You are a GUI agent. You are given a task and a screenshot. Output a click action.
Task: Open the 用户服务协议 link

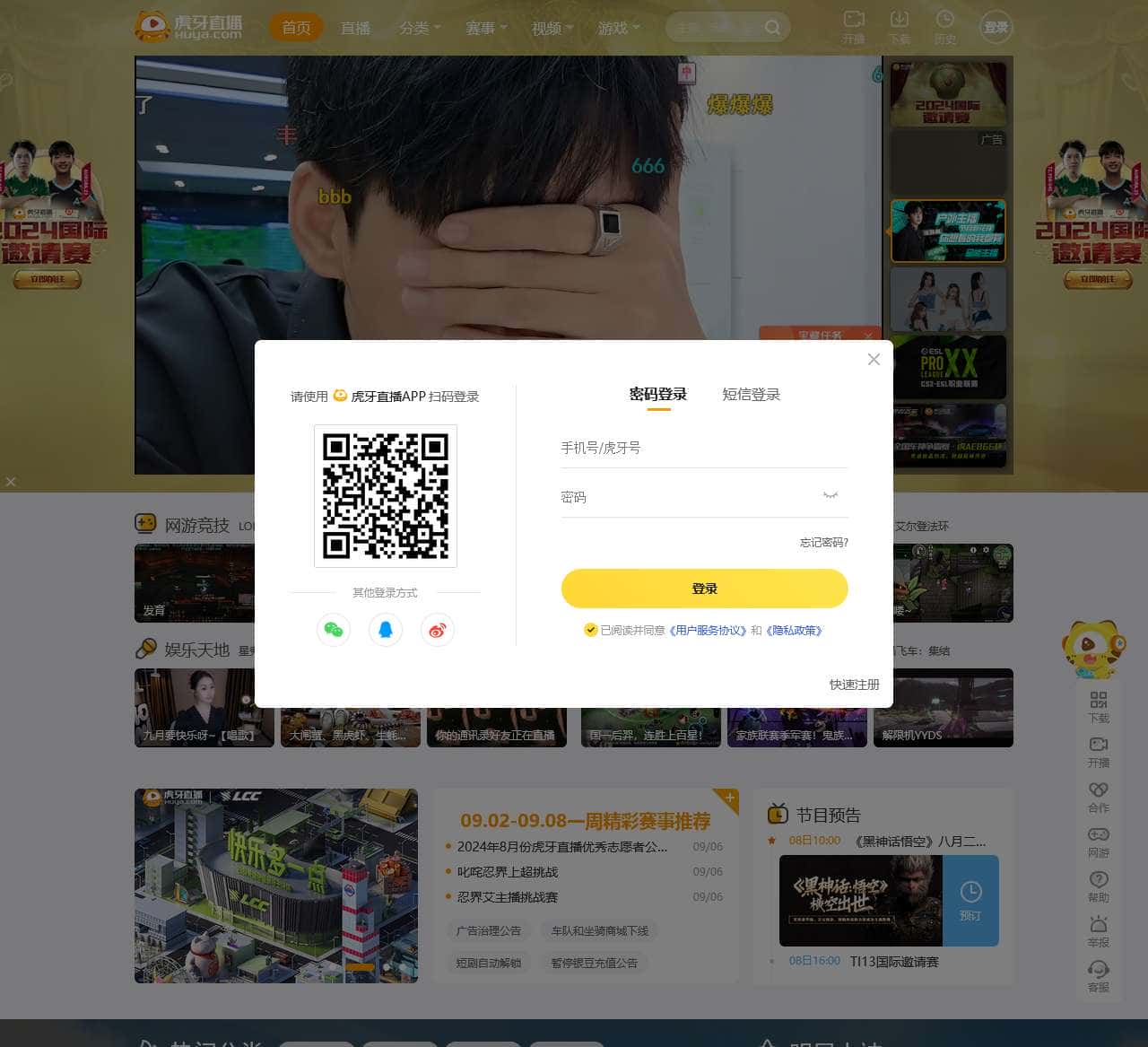[x=709, y=631]
